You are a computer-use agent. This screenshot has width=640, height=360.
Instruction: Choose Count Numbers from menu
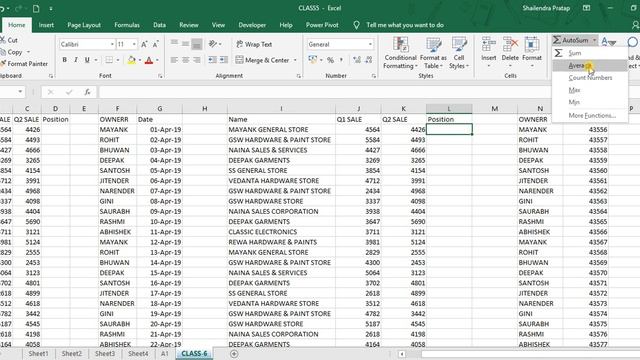click(x=590, y=78)
